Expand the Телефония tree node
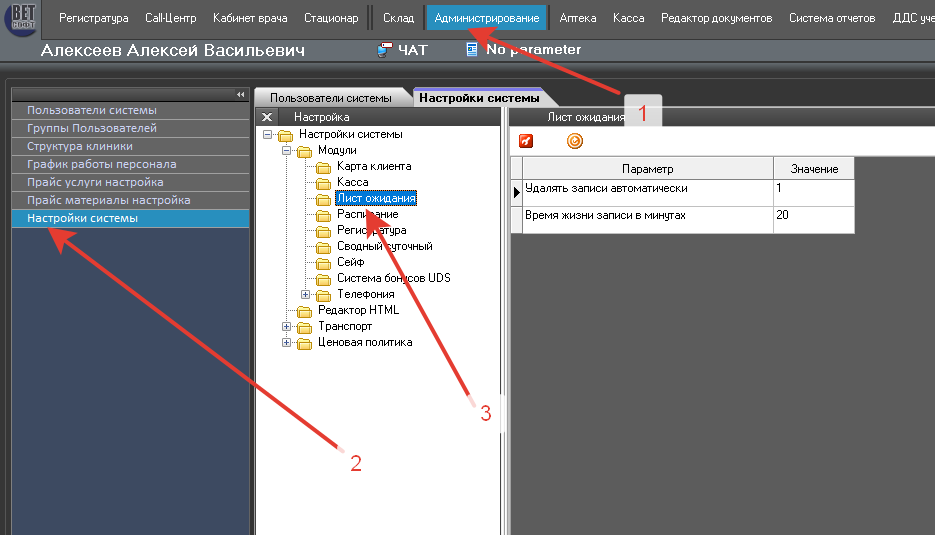Image resolution: width=935 pixels, height=535 pixels. click(306, 294)
